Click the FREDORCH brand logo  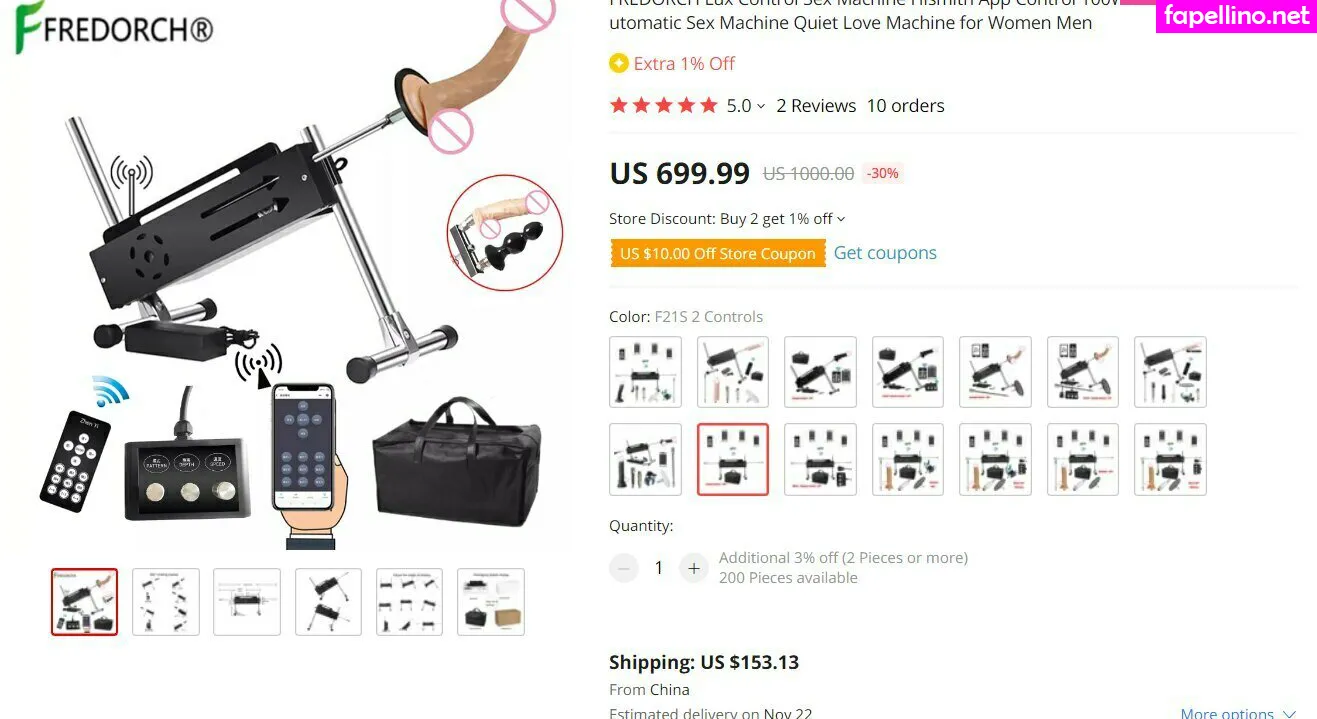tap(114, 27)
